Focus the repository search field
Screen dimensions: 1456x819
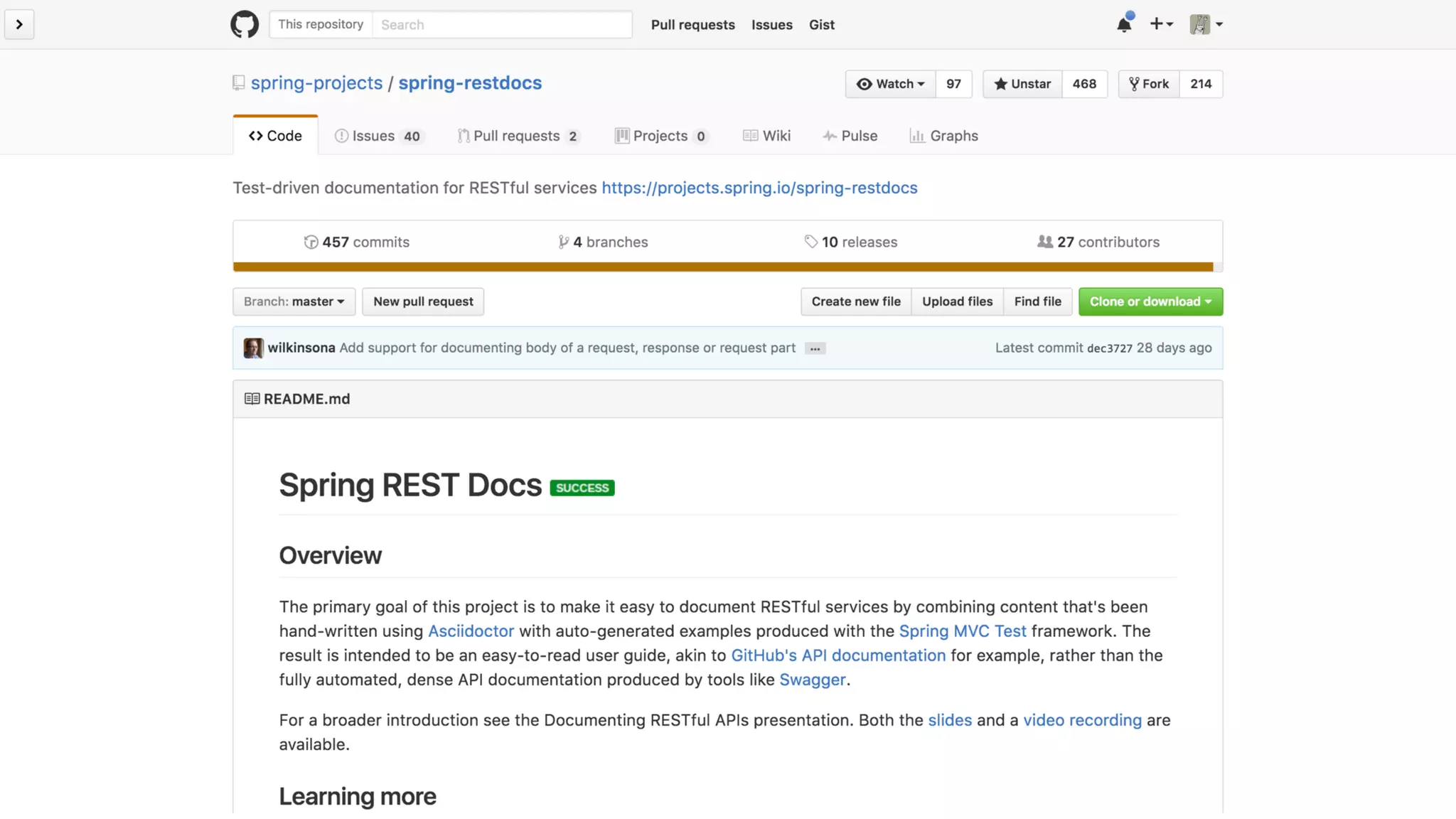pyautogui.click(x=501, y=24)
